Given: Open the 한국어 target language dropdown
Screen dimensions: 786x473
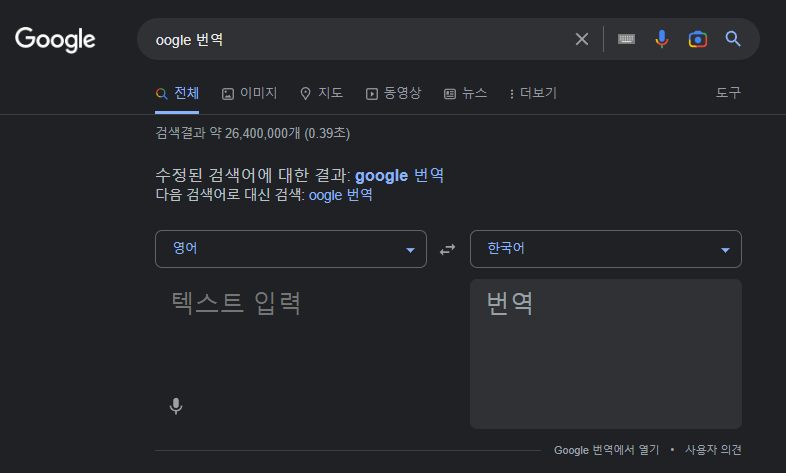Looking at the screenshot, I should click(606, 249).
